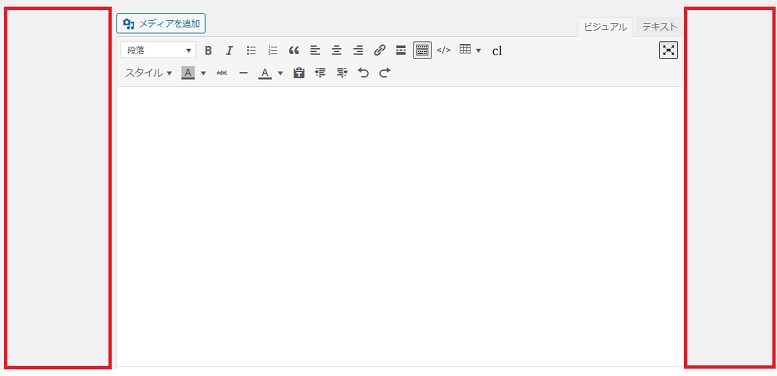
Task: Insert or edit a link
Action: (x=380, y=50)
